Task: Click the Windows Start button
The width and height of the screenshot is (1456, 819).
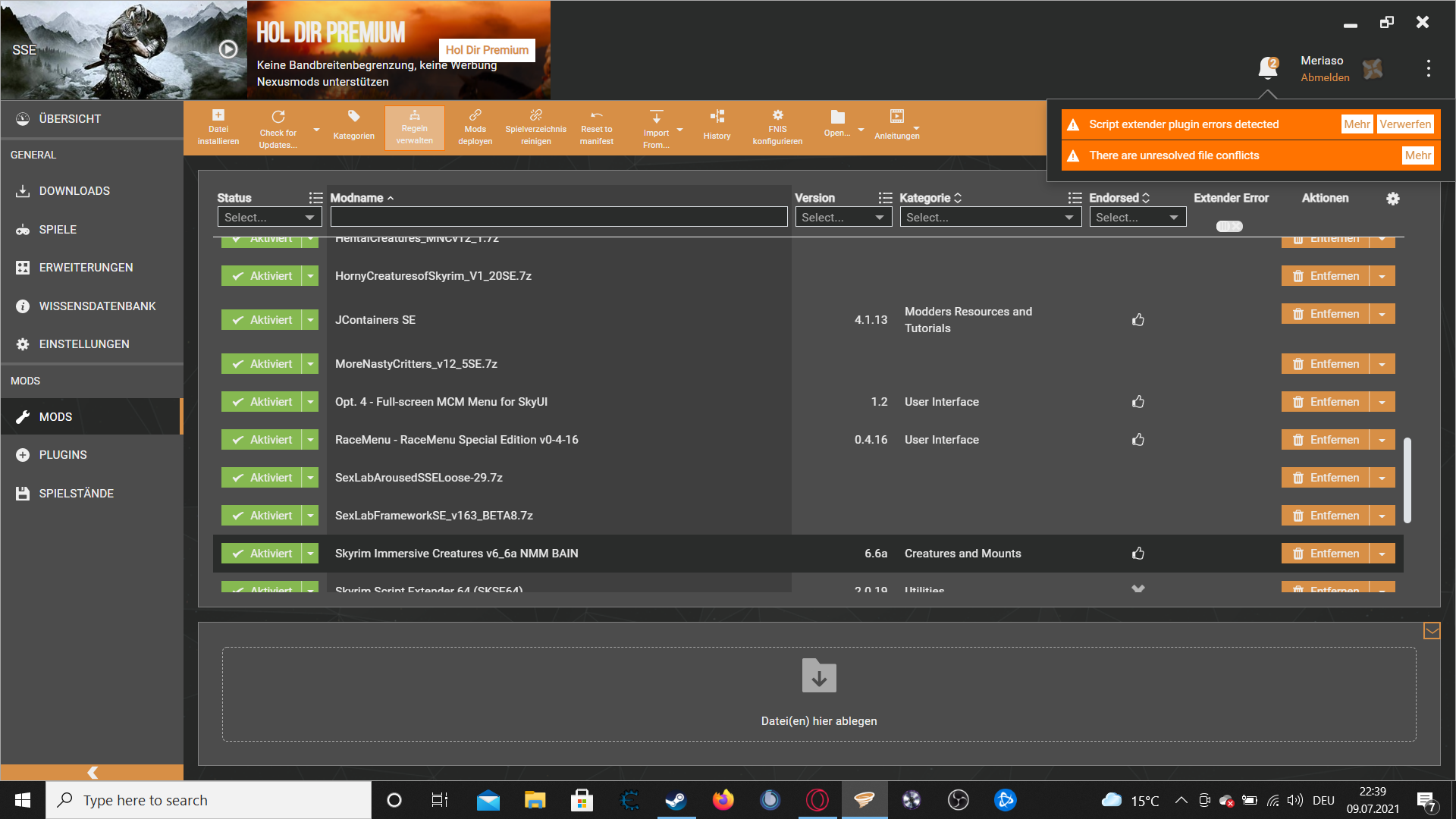Action: [23, 800]
